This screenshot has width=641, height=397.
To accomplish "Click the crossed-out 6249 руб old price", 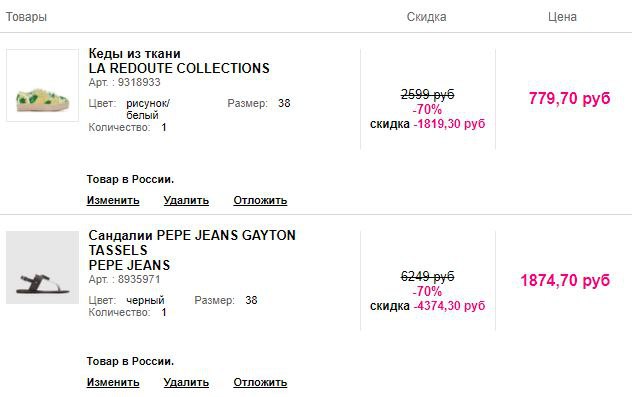I will [427, 276].
